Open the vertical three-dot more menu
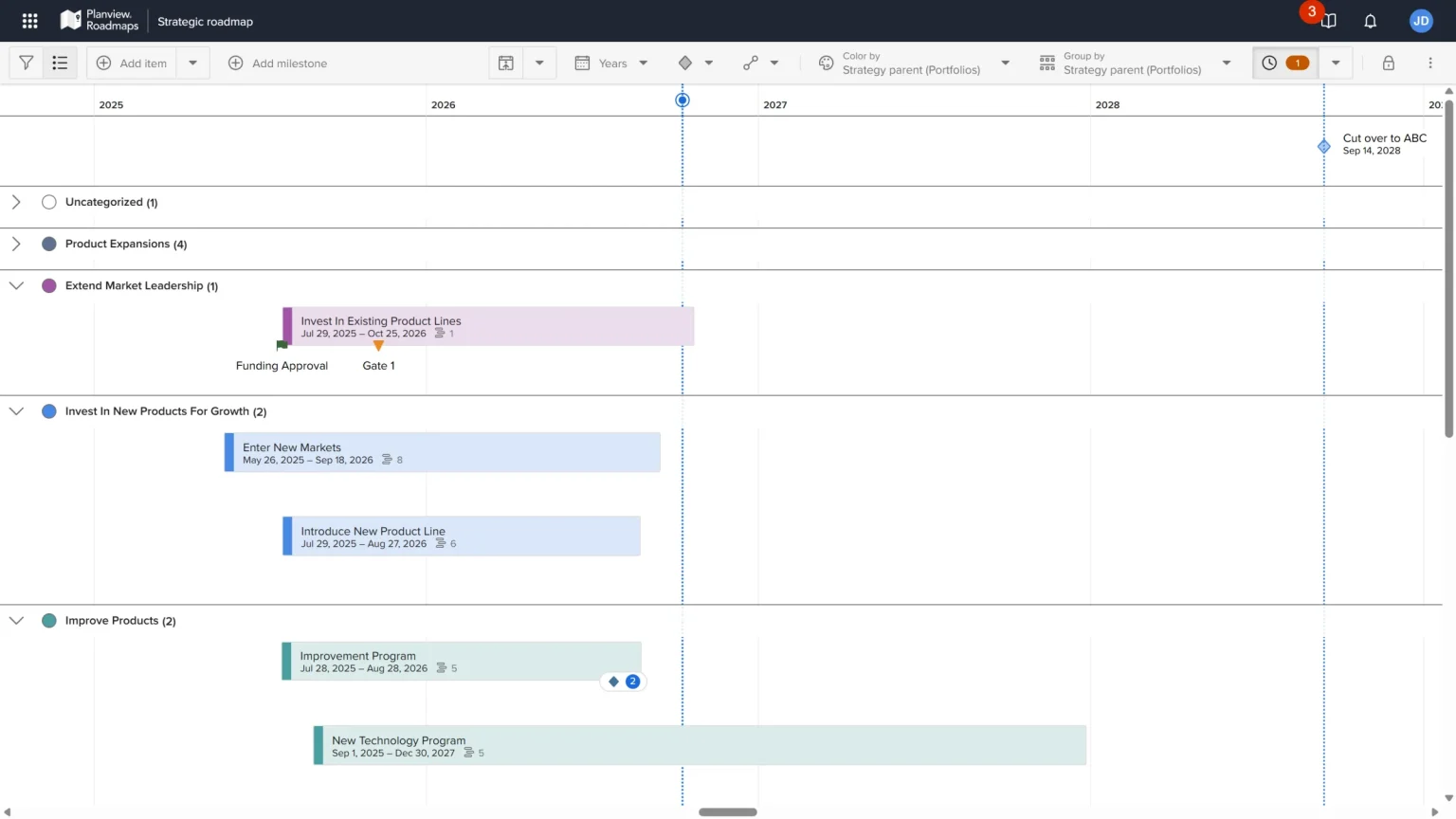 coord(1430,63)
